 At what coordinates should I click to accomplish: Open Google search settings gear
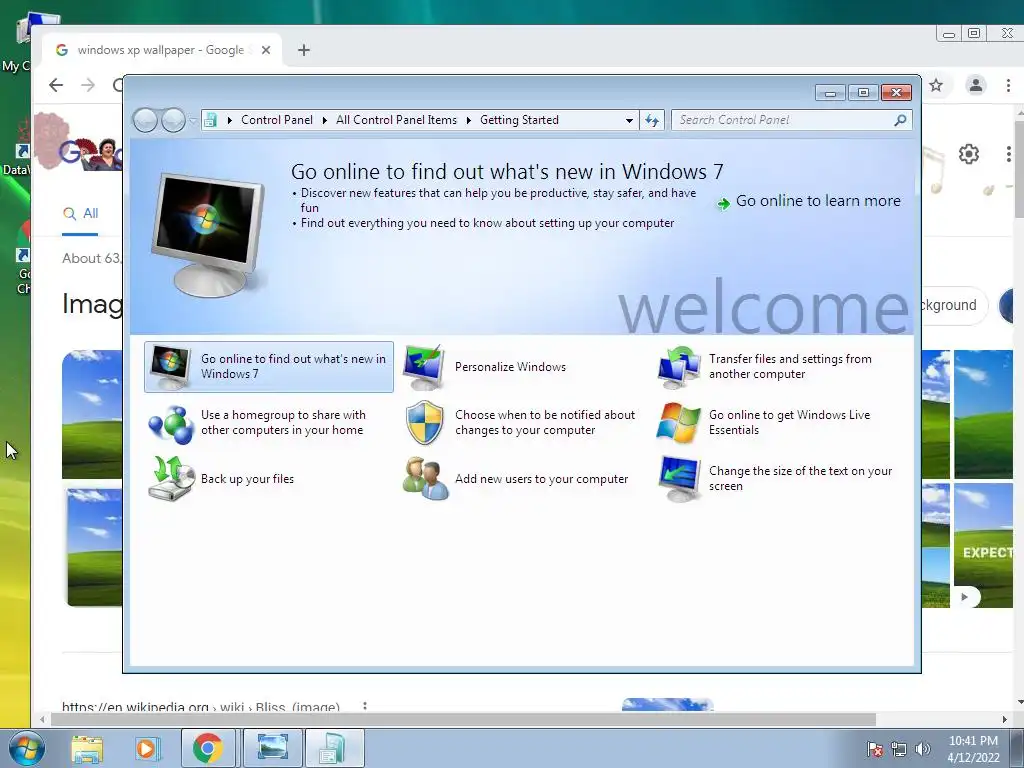(968, 154)
